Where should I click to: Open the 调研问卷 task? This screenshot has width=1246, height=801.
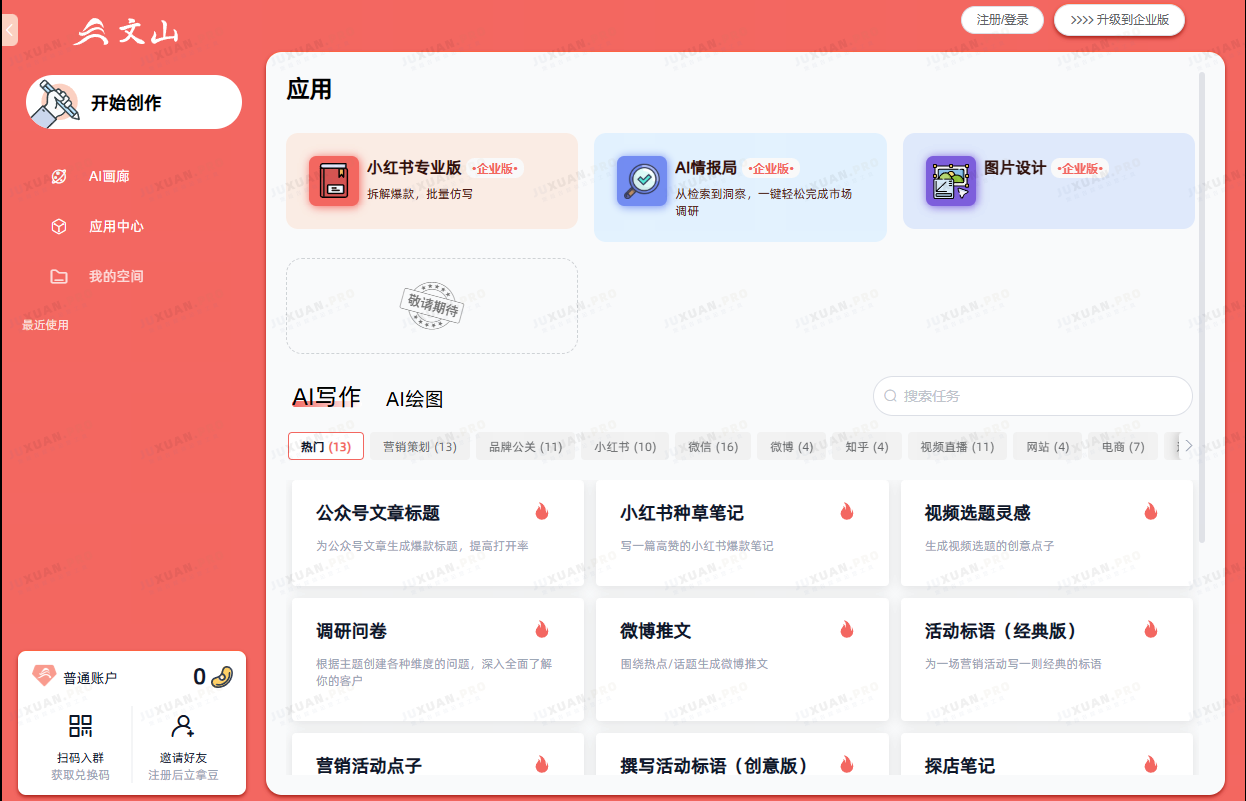point(438,659)
